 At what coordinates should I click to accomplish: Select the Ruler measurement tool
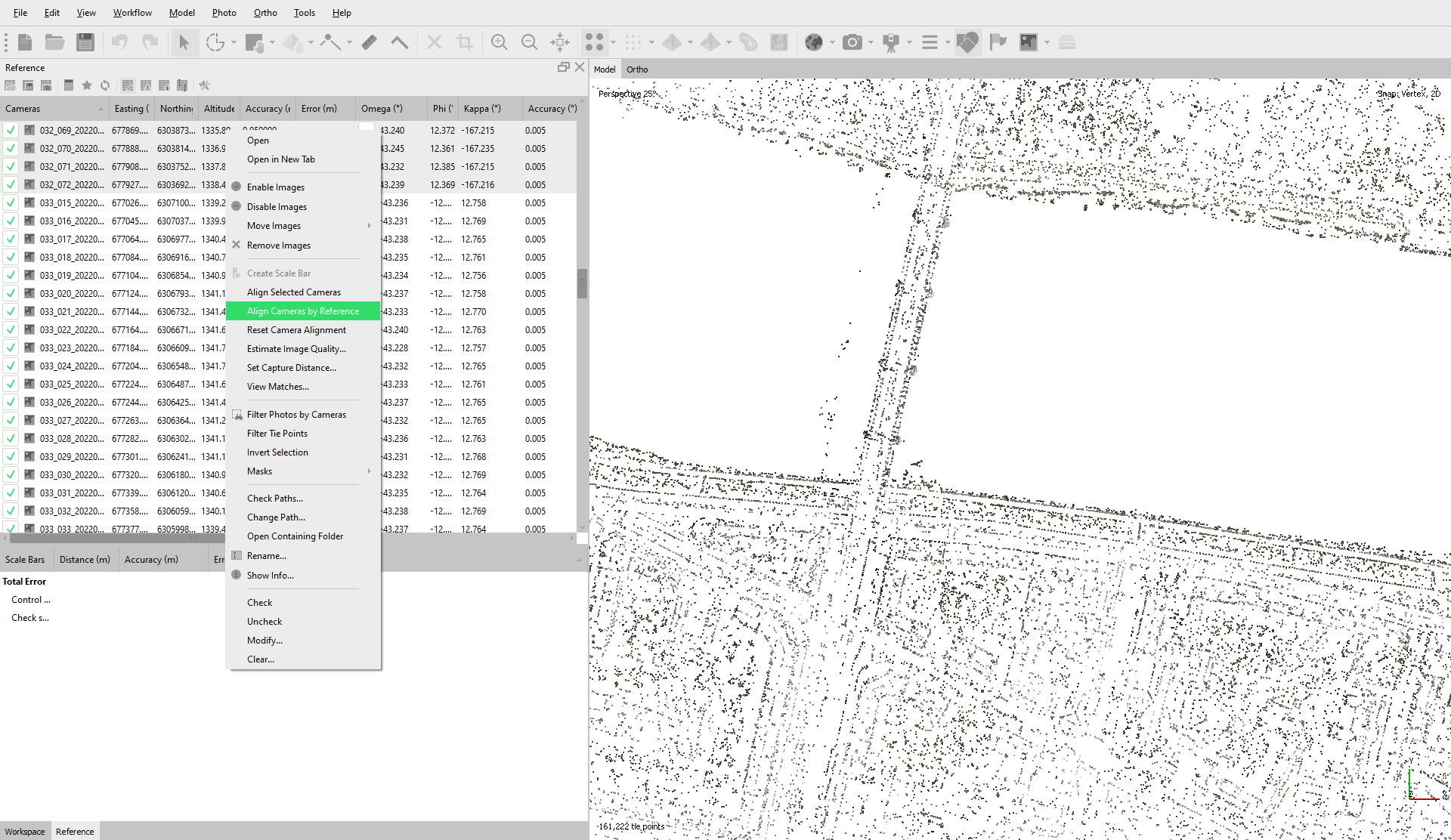pyautogui.click(x=369, y=42)
